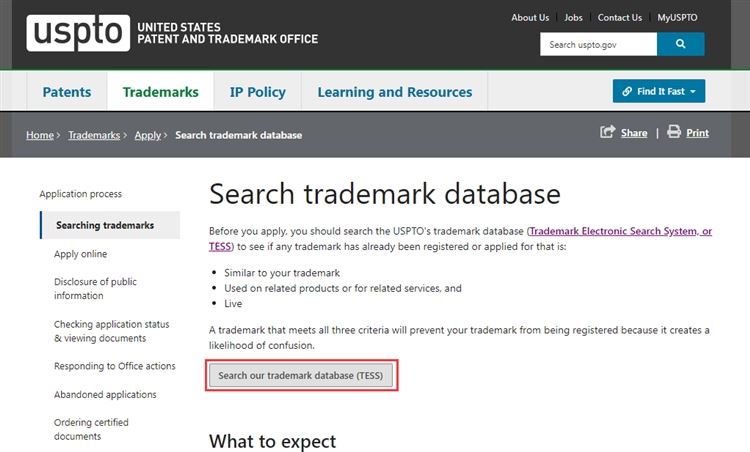Screen dimensions: 750x452
Task: Select Disclosure of public information
Action: click(x=95, y=288)
